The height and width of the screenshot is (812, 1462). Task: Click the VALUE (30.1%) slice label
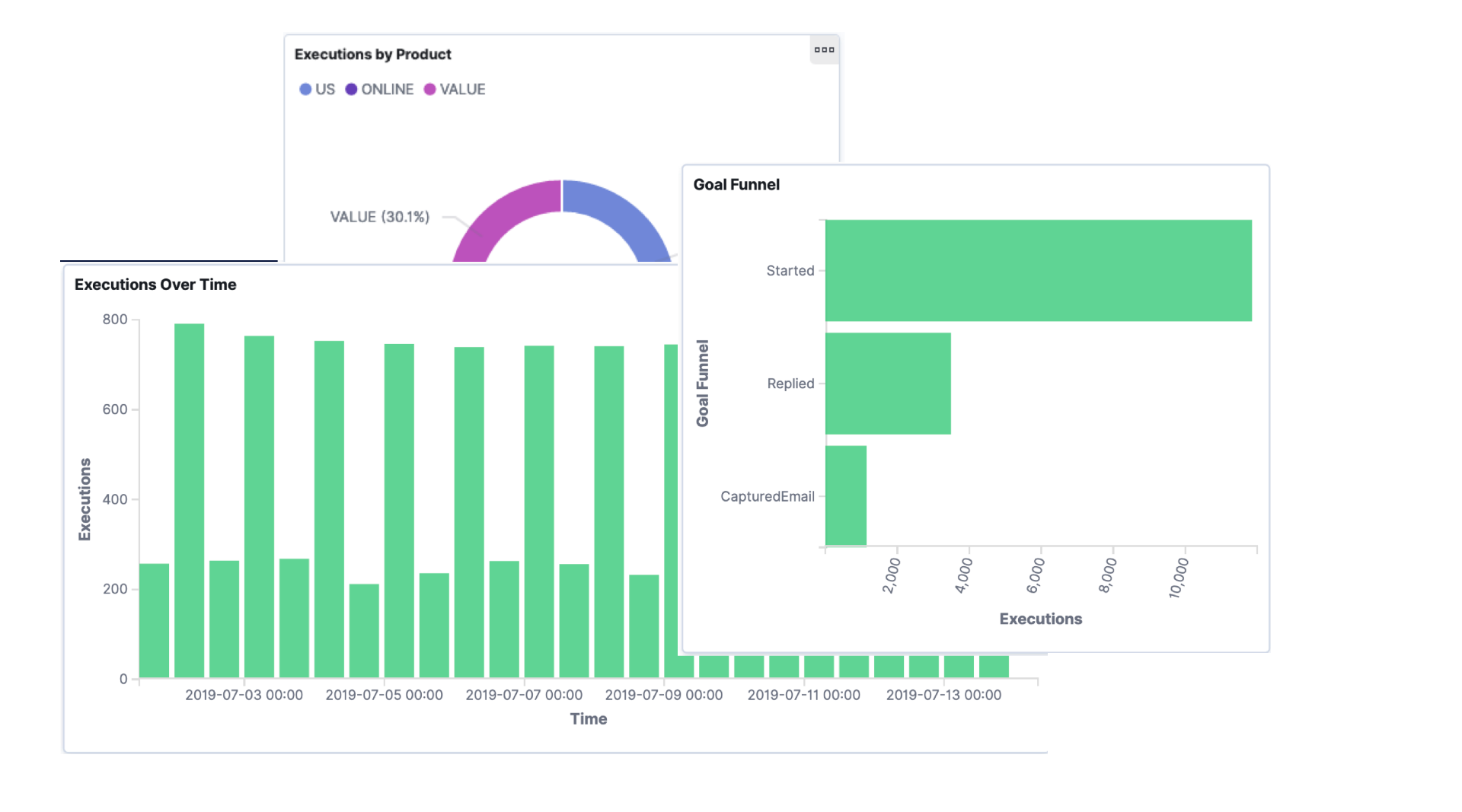[379, 217]
